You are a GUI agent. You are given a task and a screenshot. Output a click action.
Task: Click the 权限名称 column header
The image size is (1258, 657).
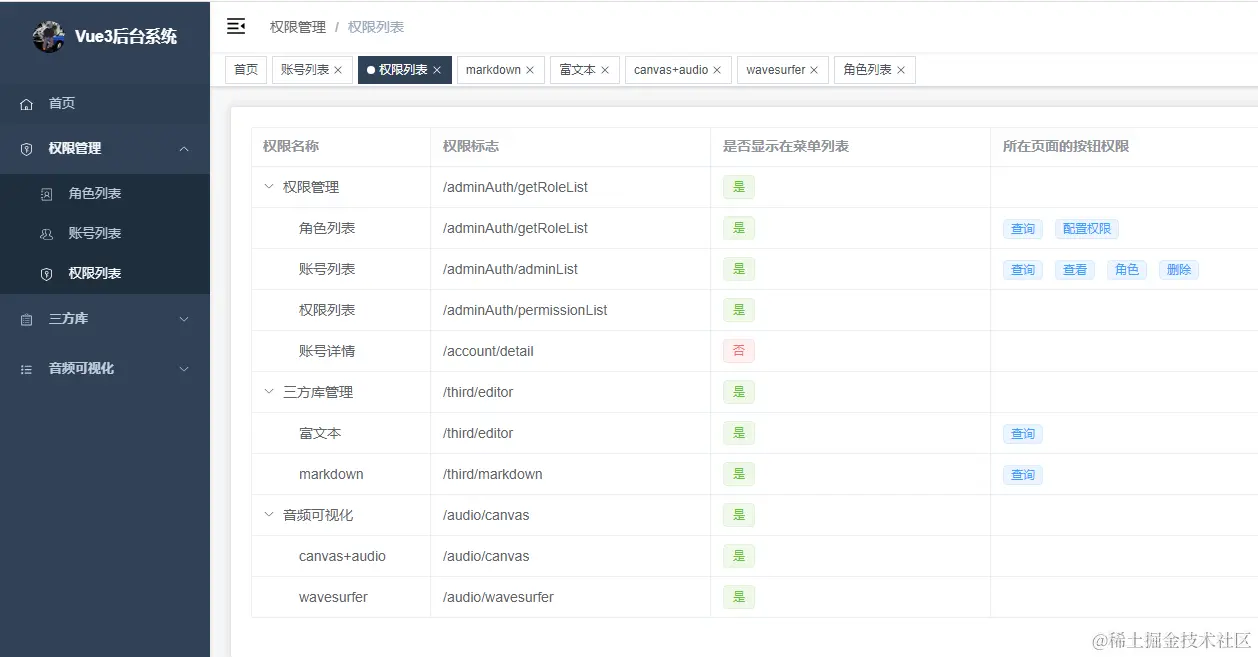tap(341, 146)
